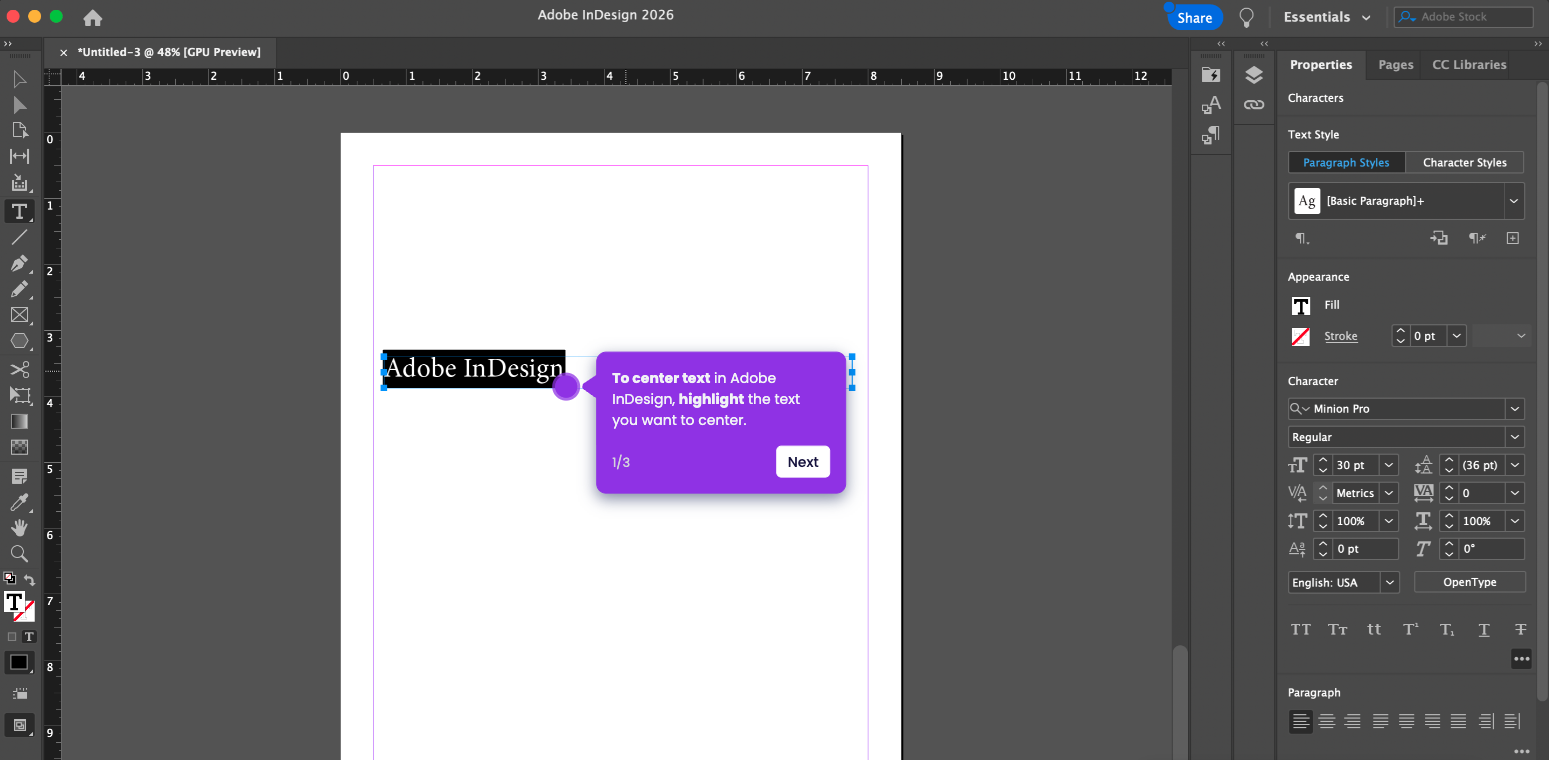This screenshot has height=760, width=1549.
Task: Click Next in the purple tooltip
Action: 803,462
